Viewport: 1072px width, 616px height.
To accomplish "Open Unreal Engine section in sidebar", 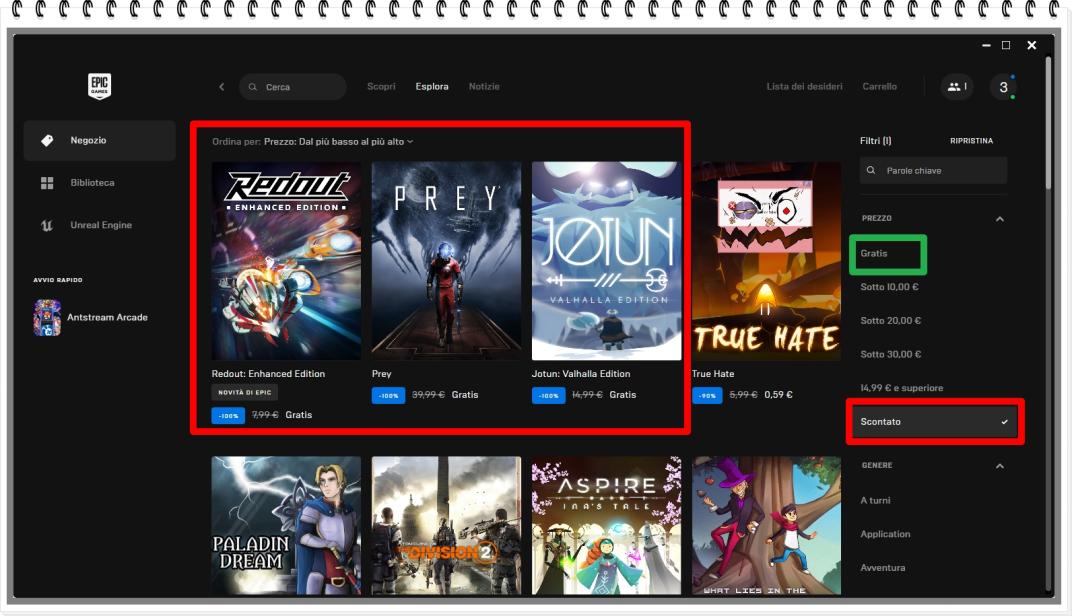I will [99, 225].
